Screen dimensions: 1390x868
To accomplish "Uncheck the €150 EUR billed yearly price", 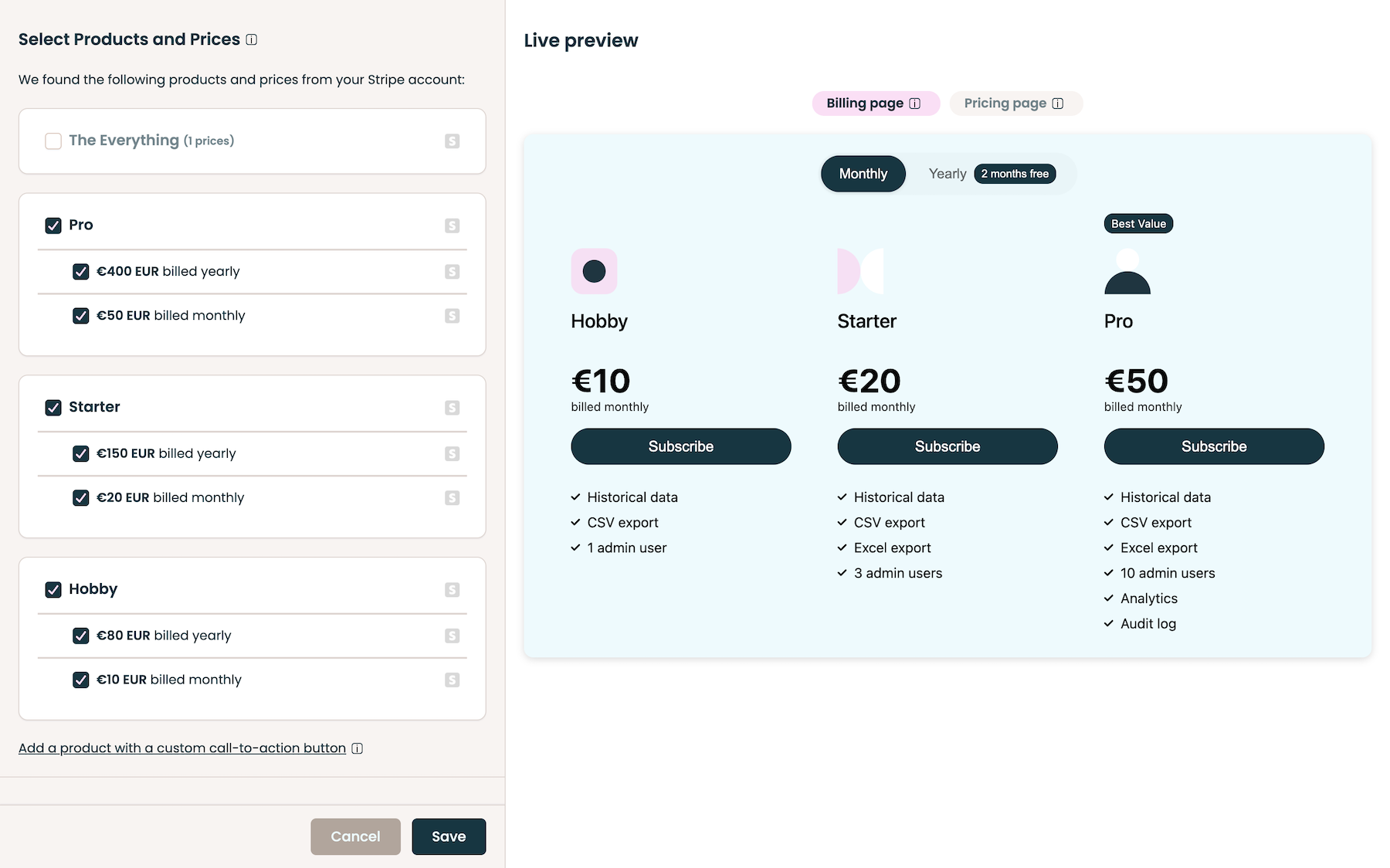I will click(81, 454).
